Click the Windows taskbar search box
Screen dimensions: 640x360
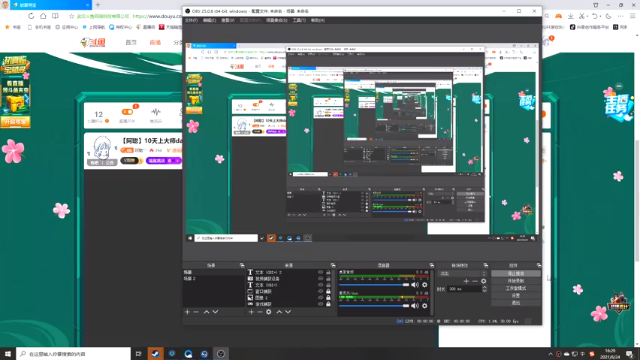point(73,353)
